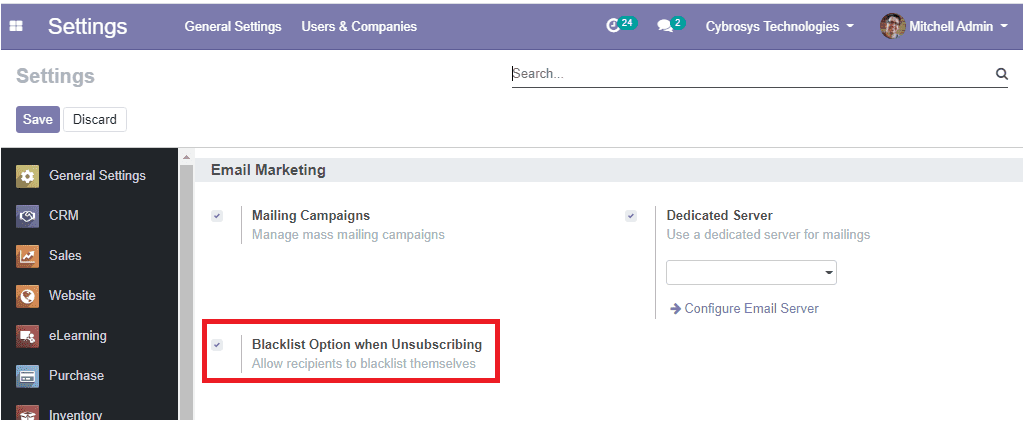The height and width of the screenshot is (421, 1024).
Task: Expand the Cybrosys Technologies company dropdown
Action: [x=780, y=27]
